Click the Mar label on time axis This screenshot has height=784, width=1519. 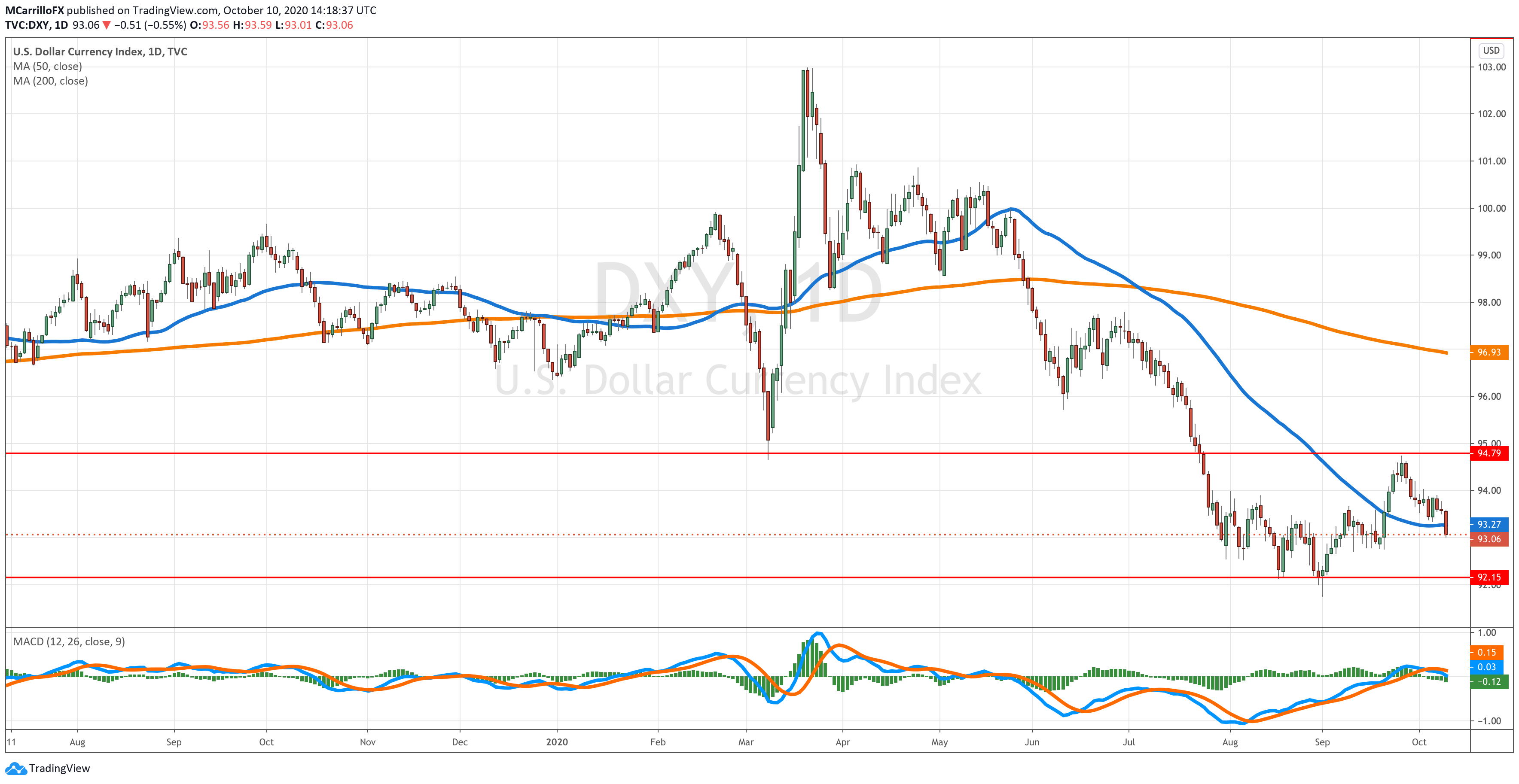[x=746, y=741]
